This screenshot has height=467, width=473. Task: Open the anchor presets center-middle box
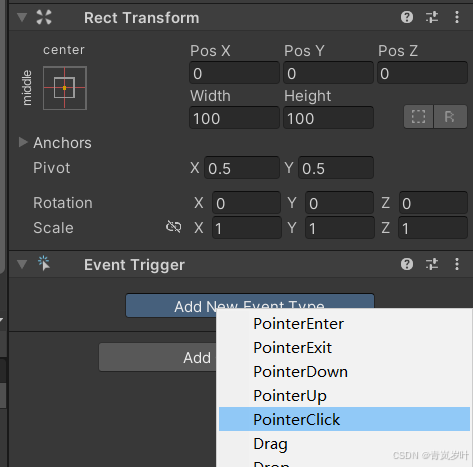65,88
